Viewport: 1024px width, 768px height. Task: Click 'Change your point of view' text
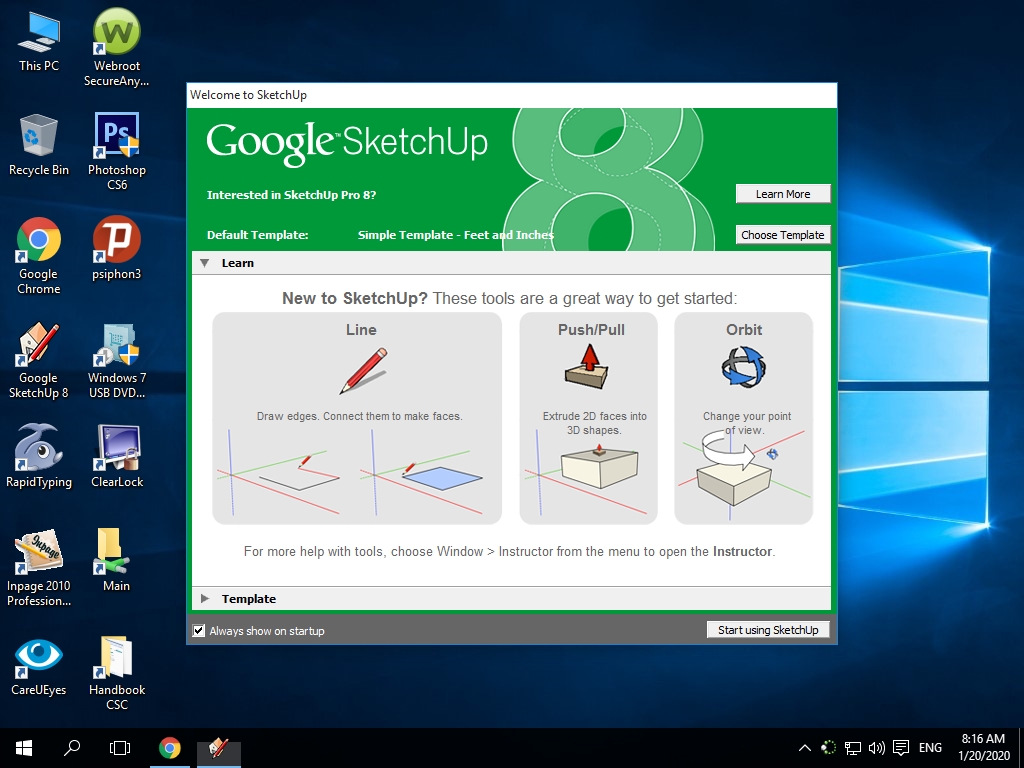746,423
